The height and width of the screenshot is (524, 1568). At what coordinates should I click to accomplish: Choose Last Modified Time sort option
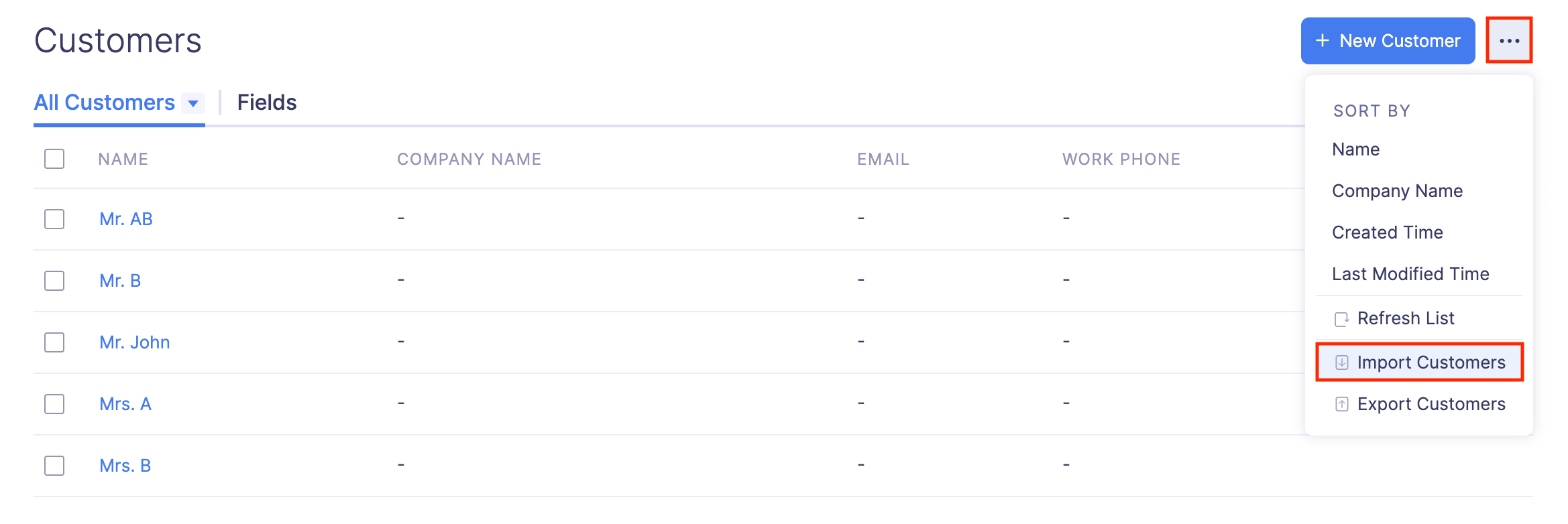pos(1410,274)
